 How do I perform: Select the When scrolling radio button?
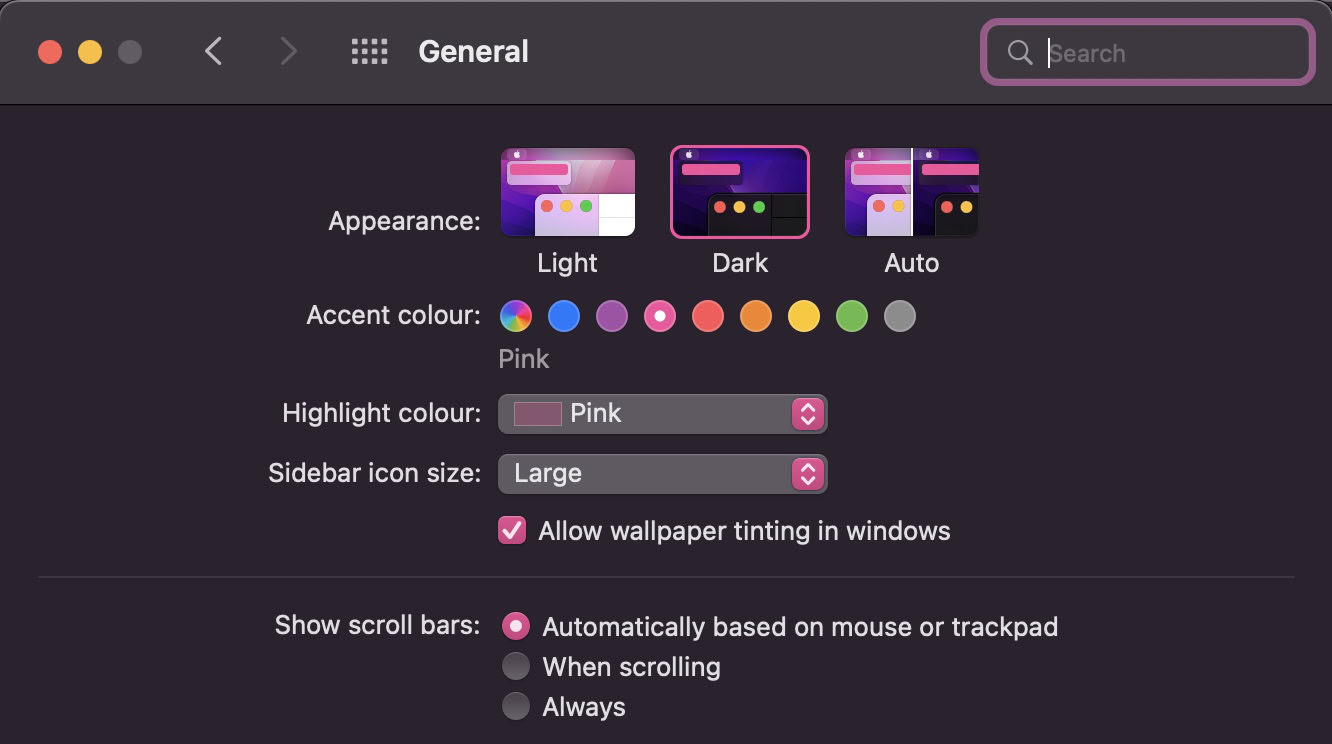[516, 666]
